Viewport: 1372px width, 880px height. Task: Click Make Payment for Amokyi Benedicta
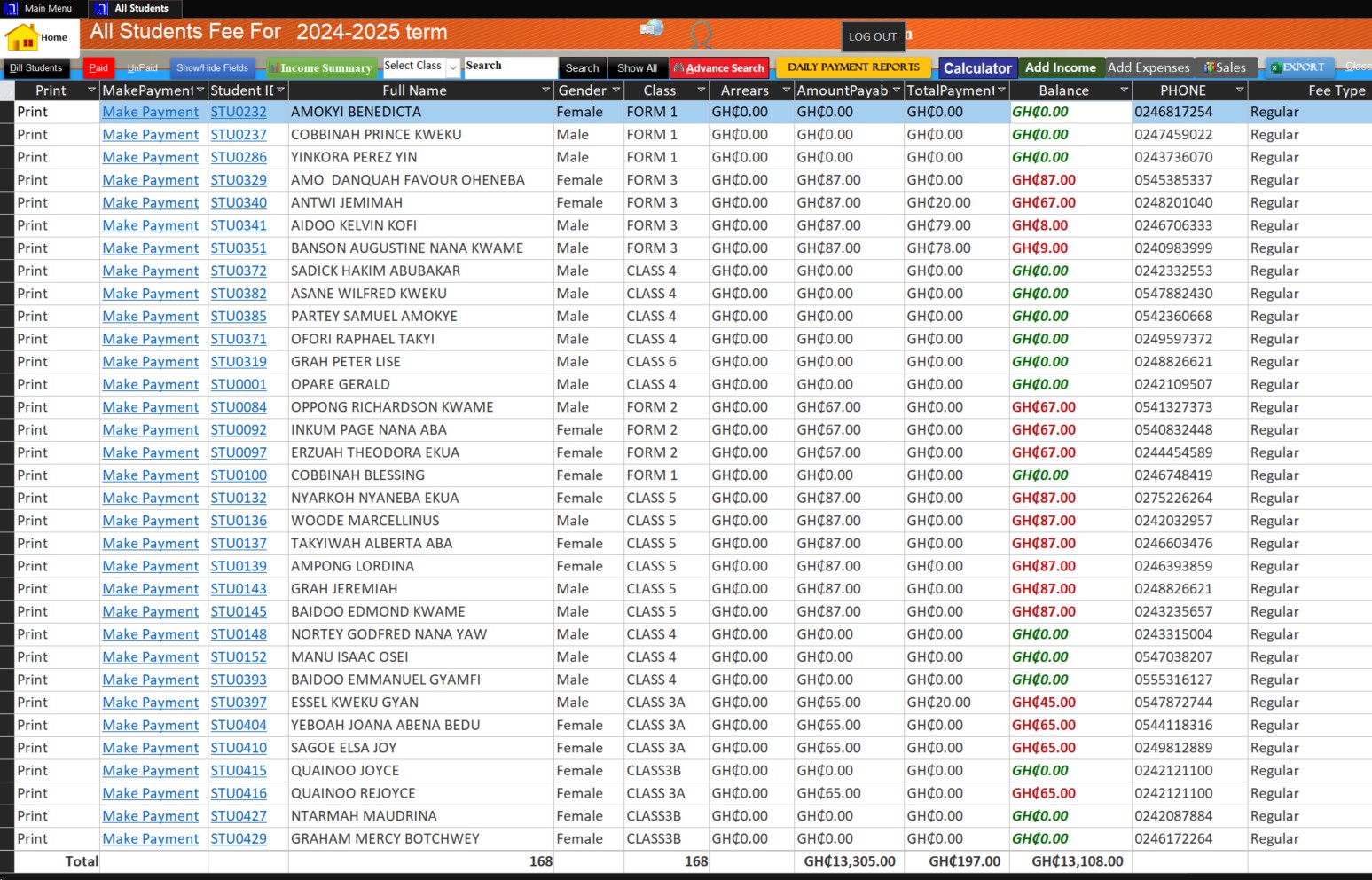pyautogui.click(x=151, y=113)
